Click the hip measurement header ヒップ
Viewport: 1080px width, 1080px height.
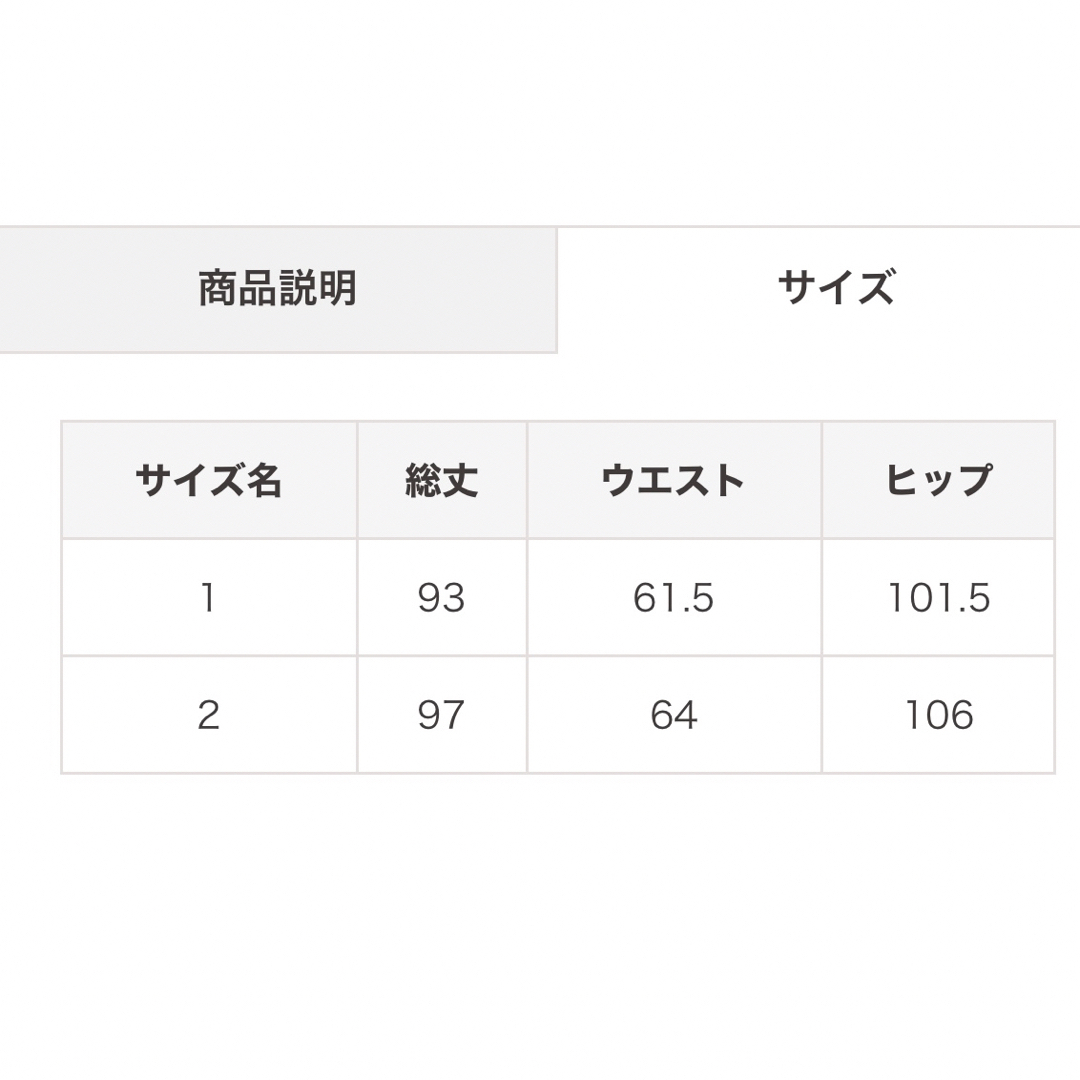(x=939, y=479)
